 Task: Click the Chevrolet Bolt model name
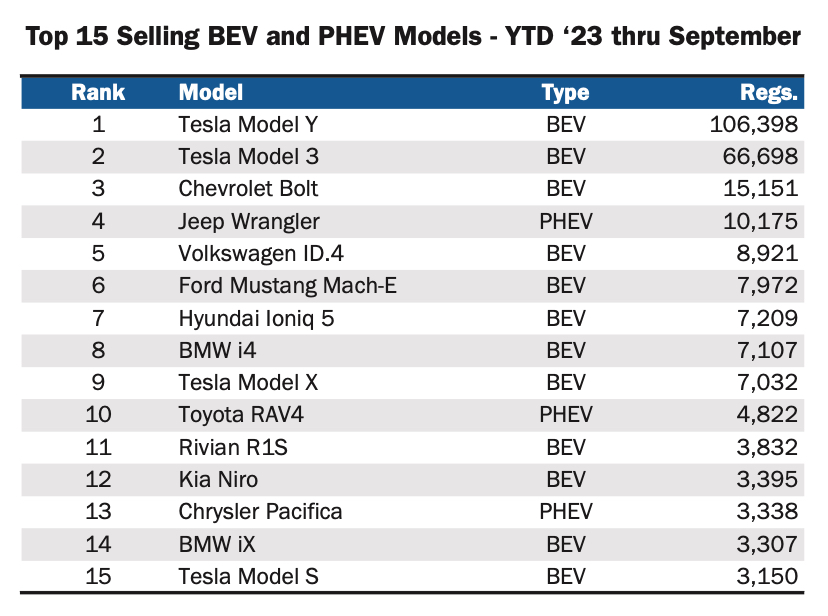coord(248,189)
